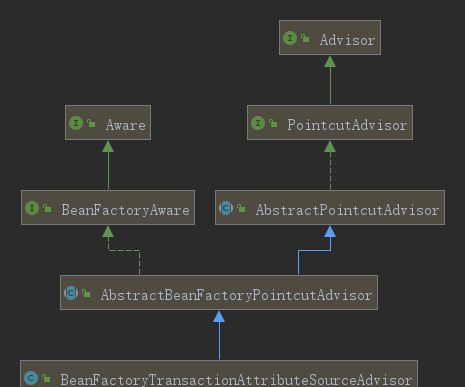Click blue arrow pointing to AbstractBeanFactoryPointcutAdvisor
The height and width of the screenshot is (387, 465).
pyautogui.click(x=219, y=335)
